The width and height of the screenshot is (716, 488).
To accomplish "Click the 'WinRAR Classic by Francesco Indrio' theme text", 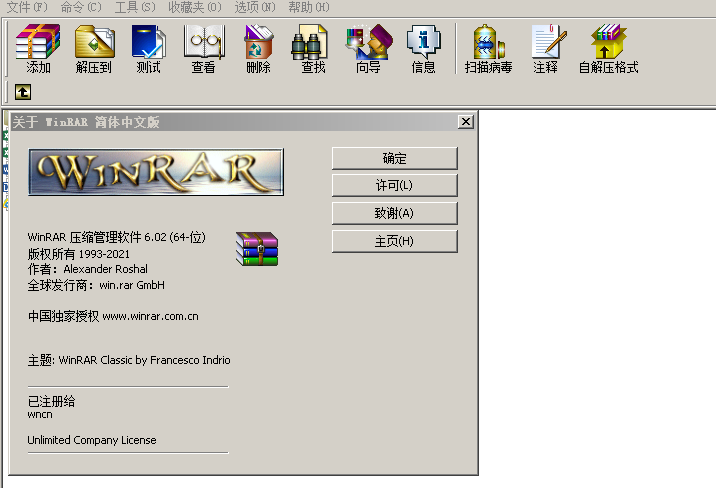I will tap(144, 360).
